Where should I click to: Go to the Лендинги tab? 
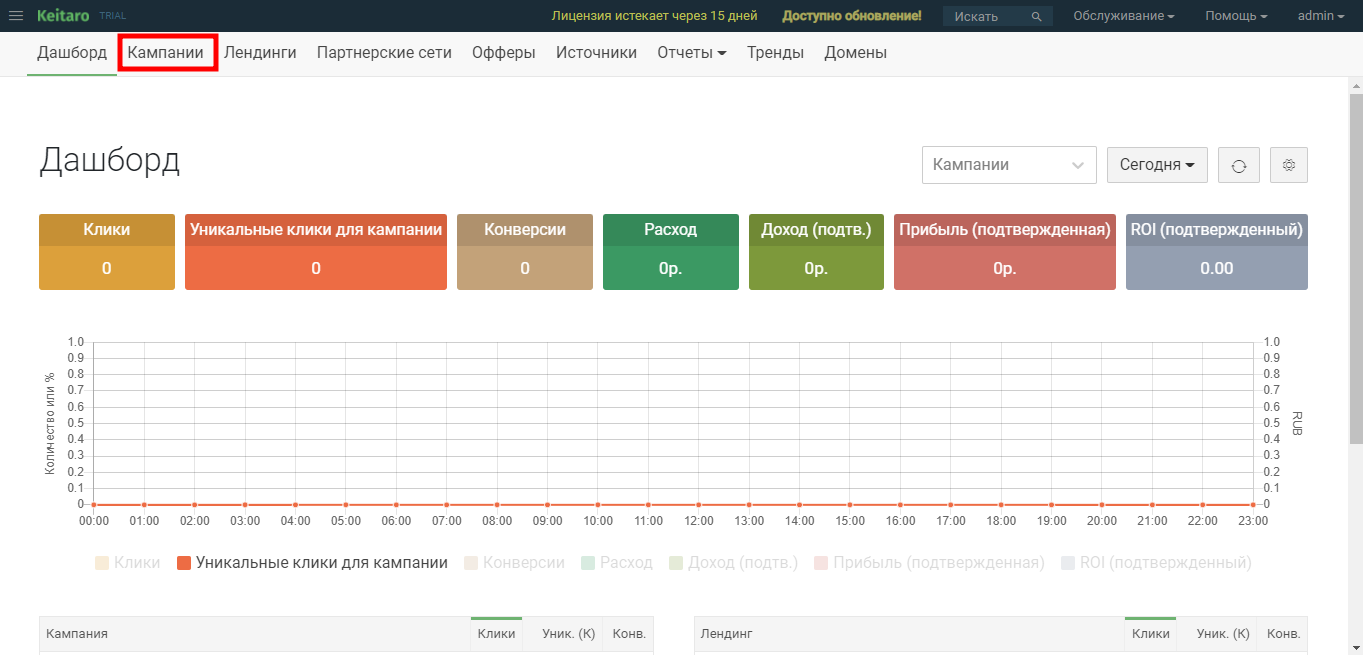coord(260,53)
